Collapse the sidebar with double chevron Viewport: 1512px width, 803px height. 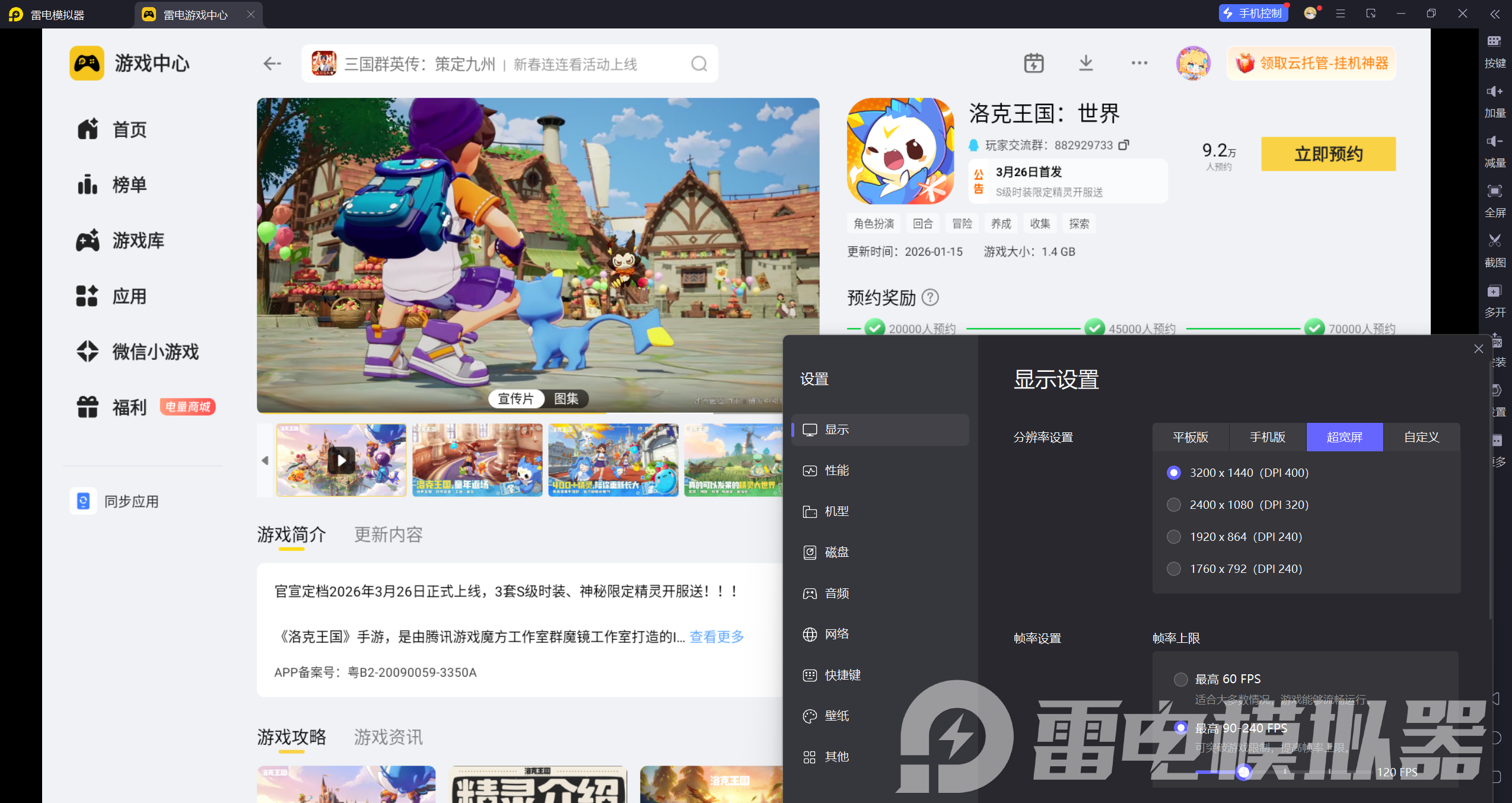tap(1494, 14)
